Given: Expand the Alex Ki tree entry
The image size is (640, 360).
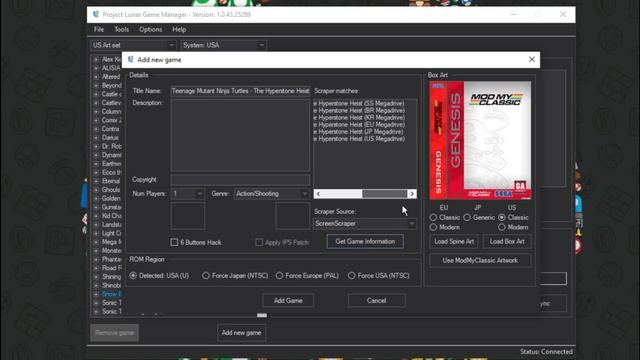Looking at the screenshot, I should (x=96, y=59).
